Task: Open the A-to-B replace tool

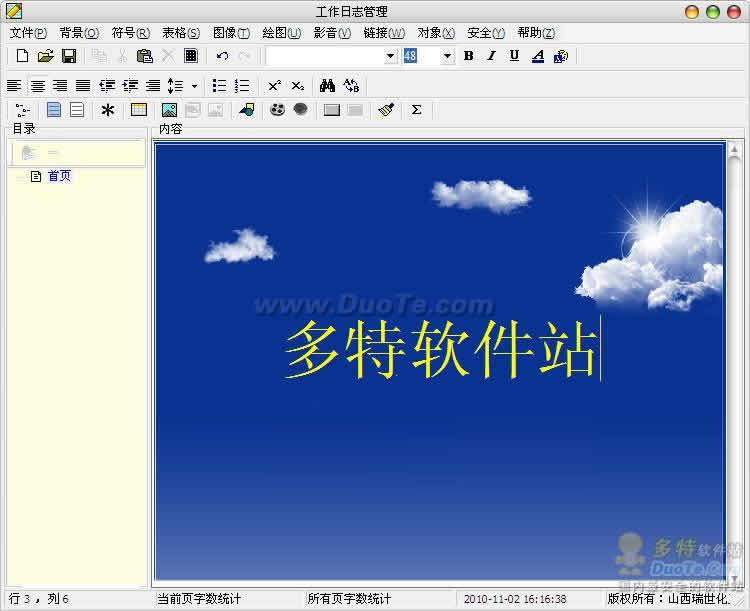Action: pos(351,86)
